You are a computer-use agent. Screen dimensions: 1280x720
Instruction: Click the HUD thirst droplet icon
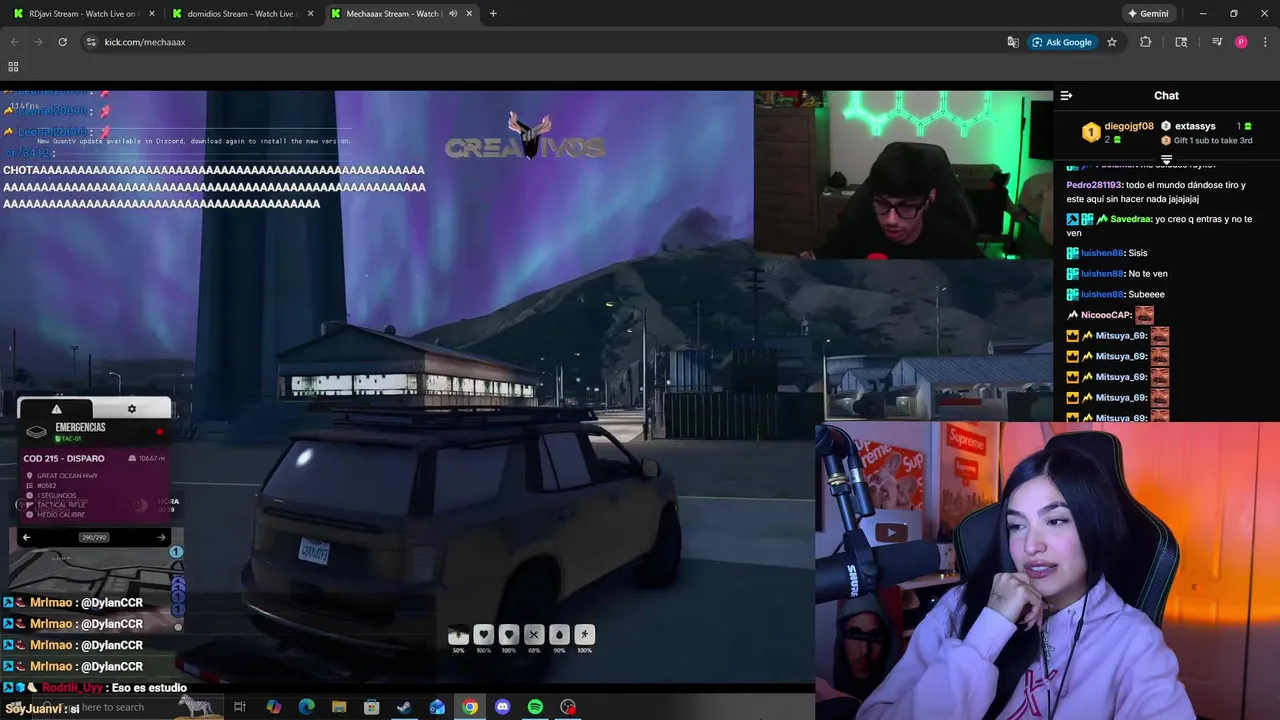[x=559, y=634]
